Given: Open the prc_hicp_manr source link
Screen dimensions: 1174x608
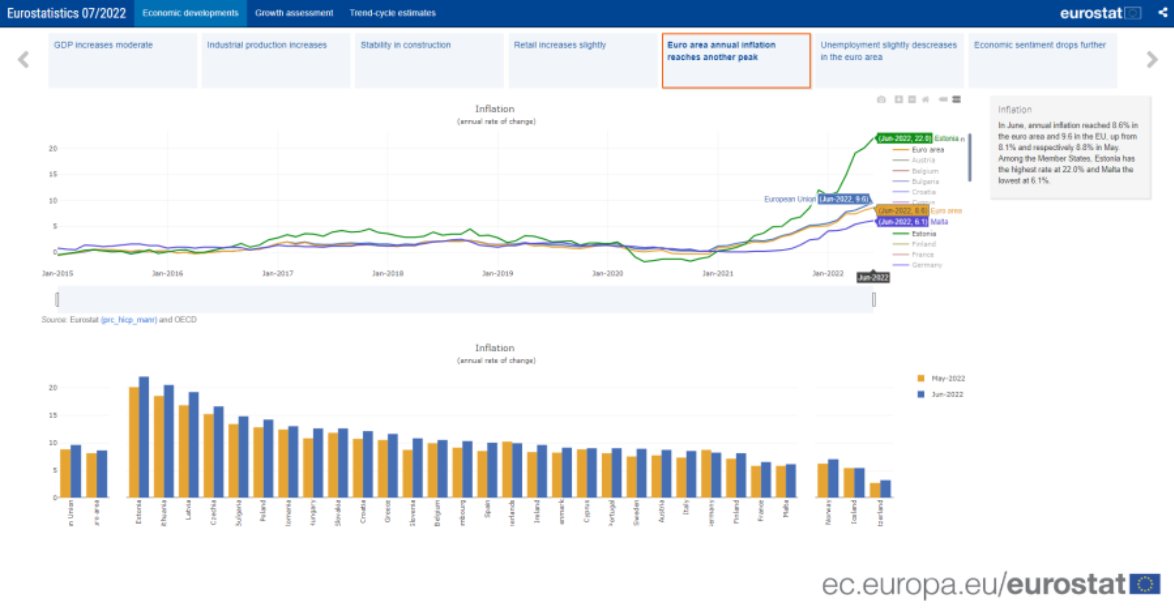Looking at the screenshot, I should click(x=129, y=320).
